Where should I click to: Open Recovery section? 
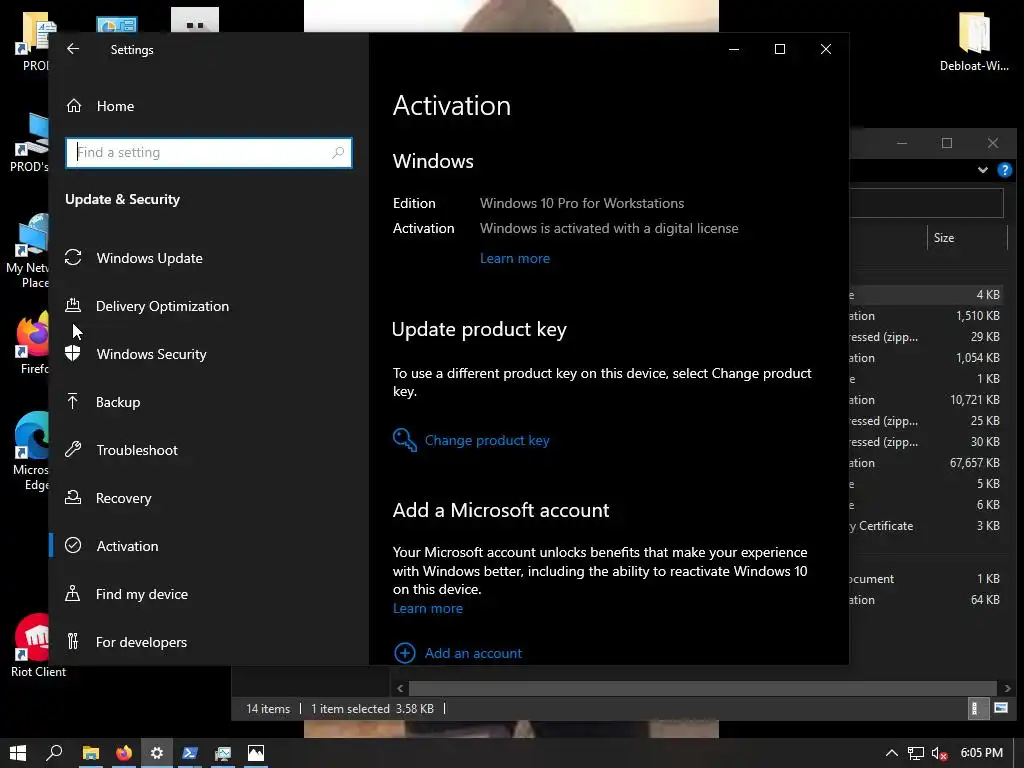pyautogui.click(x=123, y=498)
